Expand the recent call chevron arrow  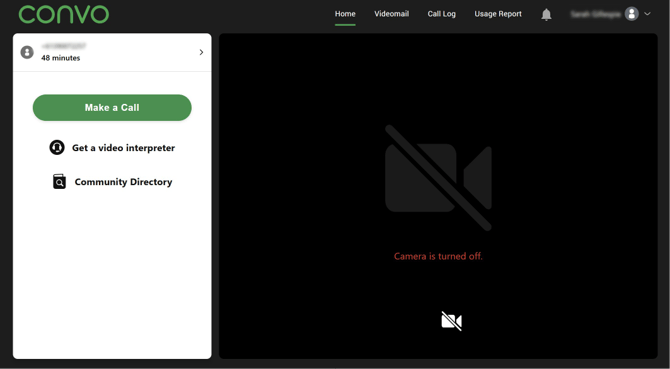[x=201, y=52]
